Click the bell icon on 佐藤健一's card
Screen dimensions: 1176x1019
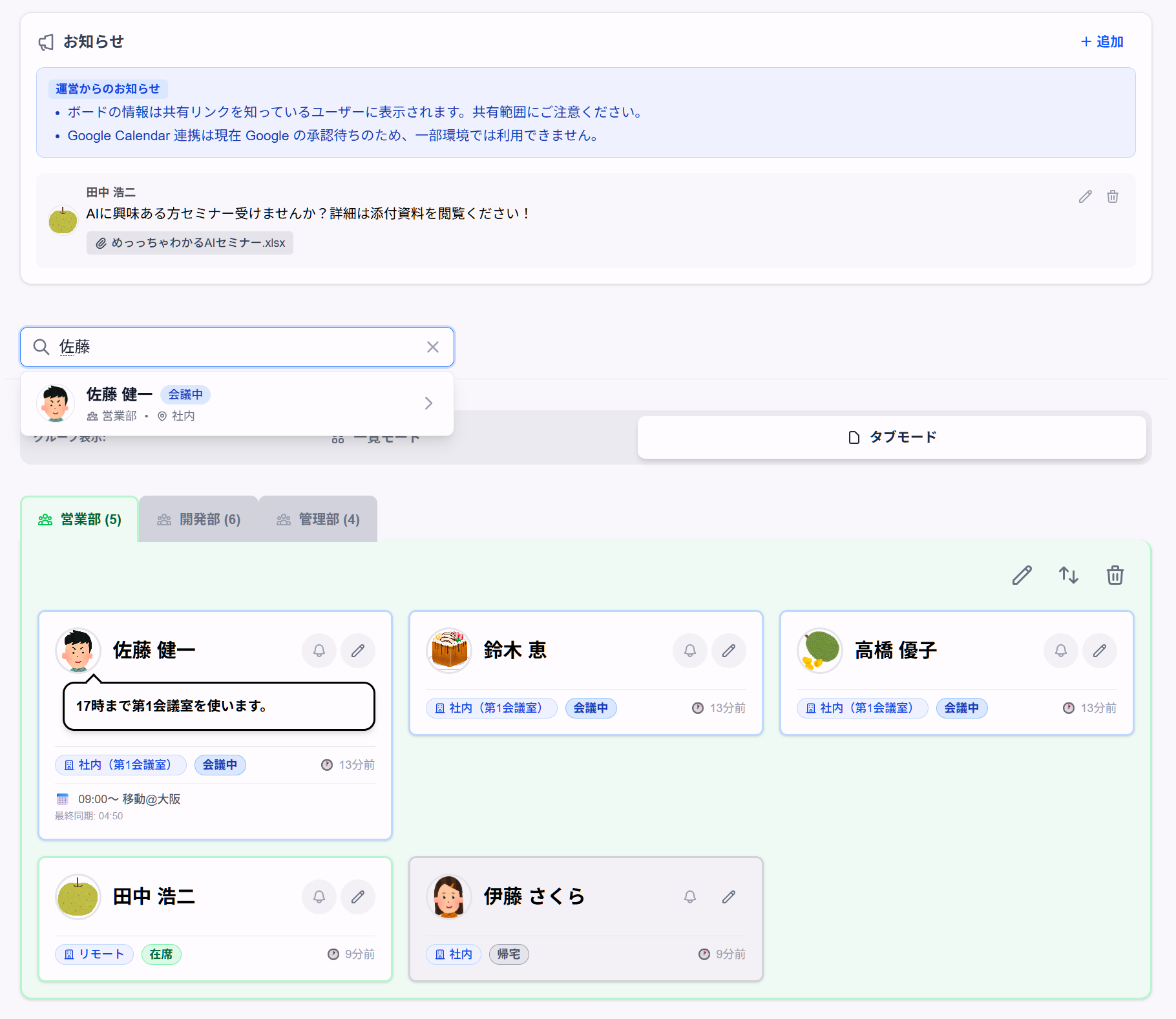point(319,651)
